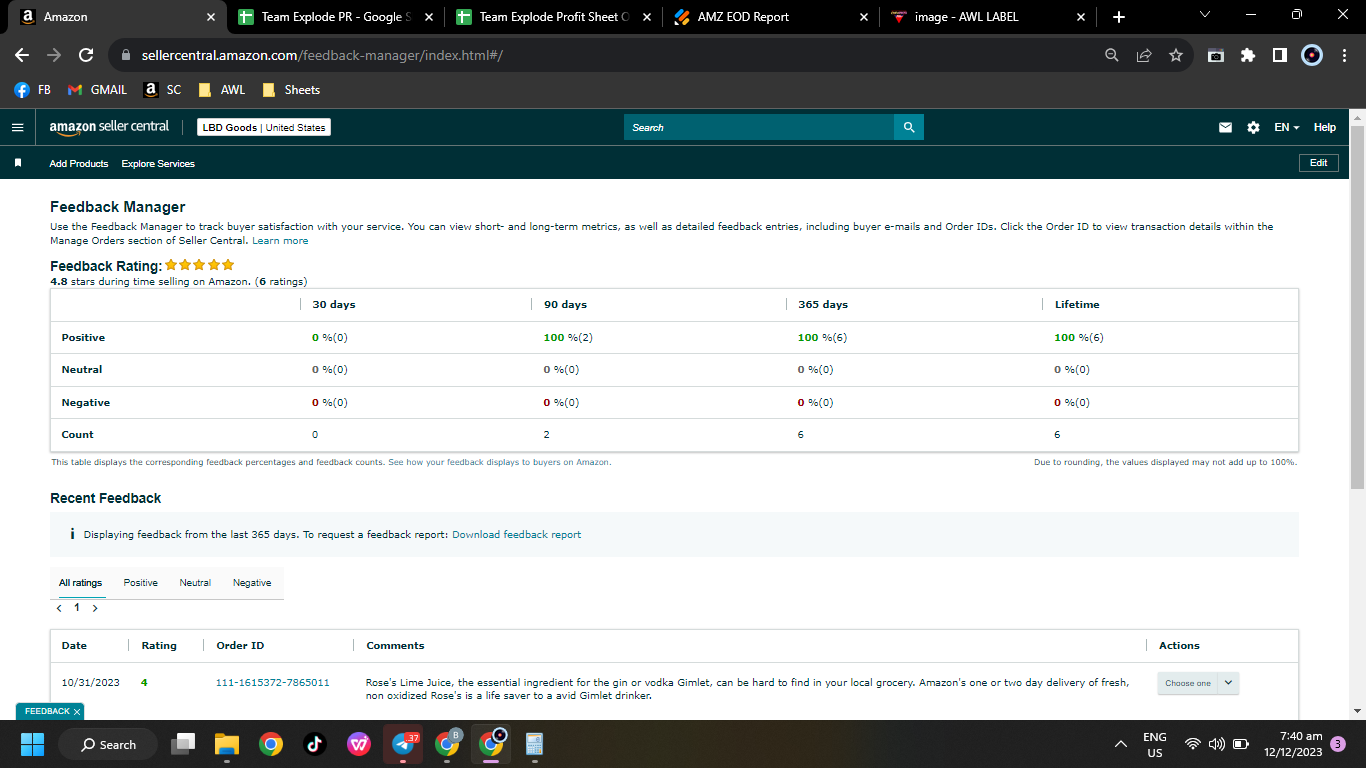
Task: Click the LBD Goods United States account switcher
Action: pyautogui.click(x=264, y=127)
